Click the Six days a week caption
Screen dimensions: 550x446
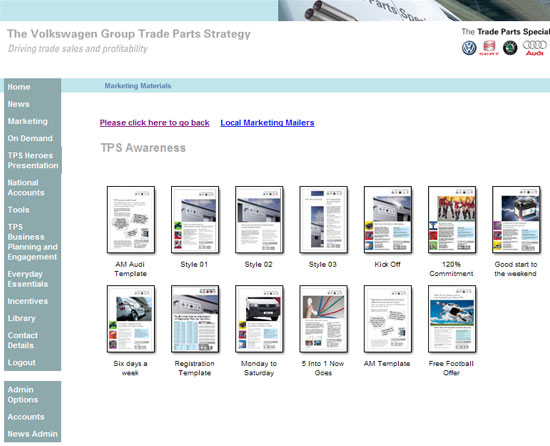tap(130, 368)
